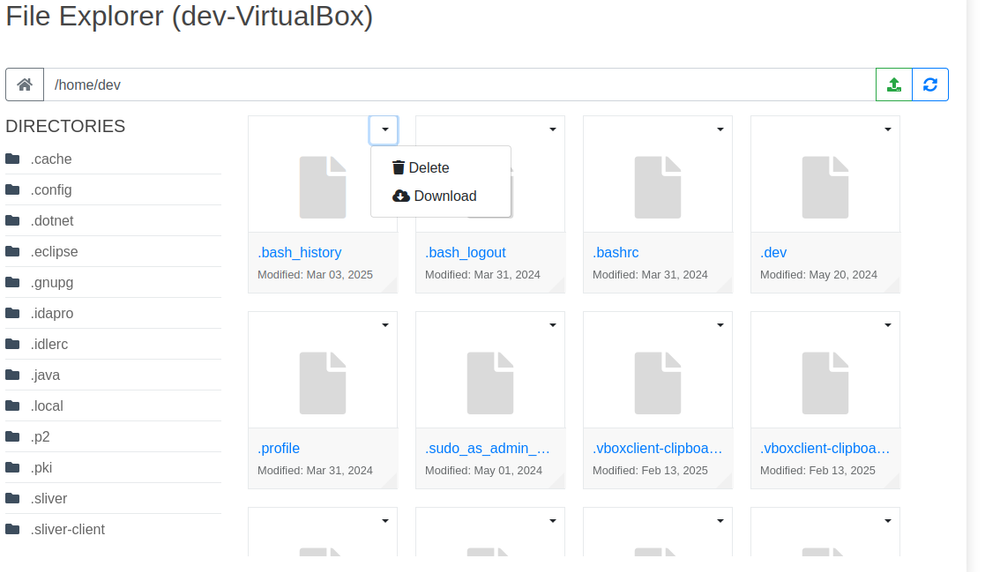The width and height of the screenshot is (1000, 572).
Task: Open the .gnupg folder icon
Action: click(x=13, y=282)
